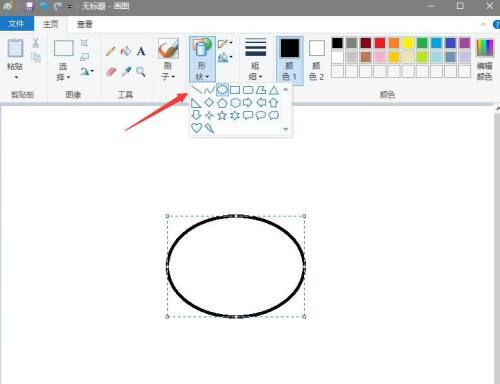Pick the Heart shape

point(197,128)
